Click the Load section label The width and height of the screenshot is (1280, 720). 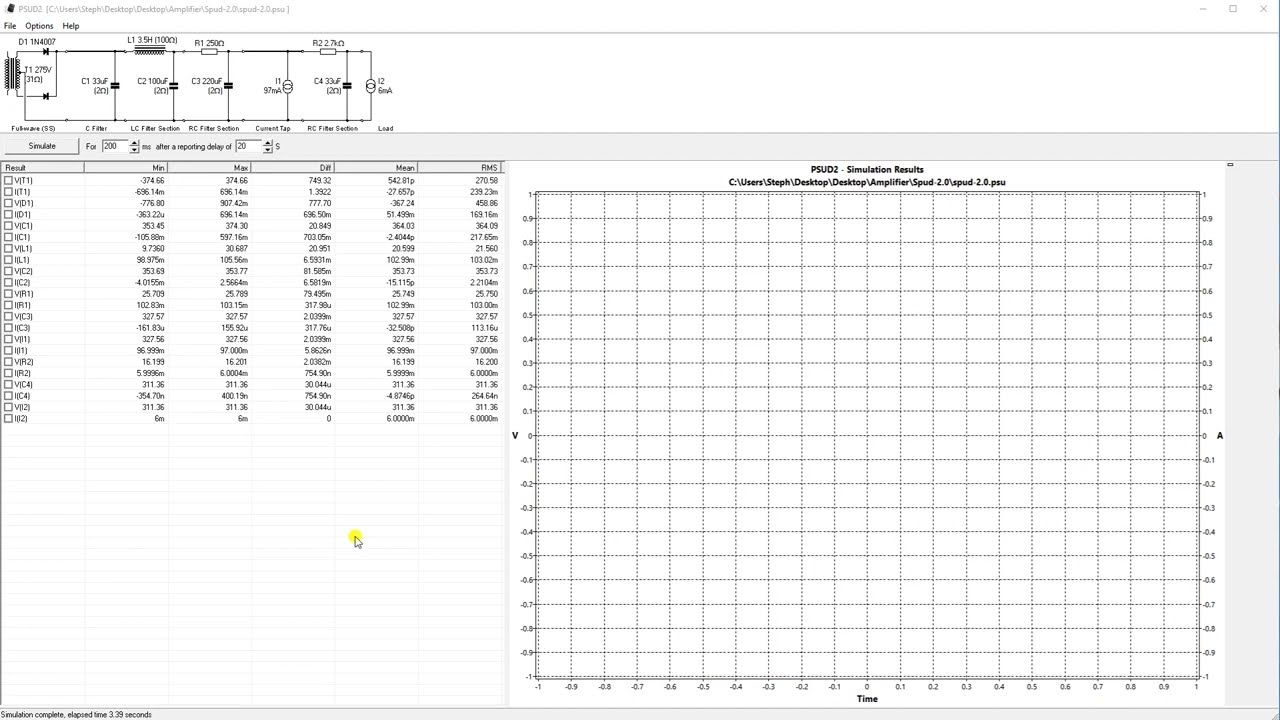(385, 128)
